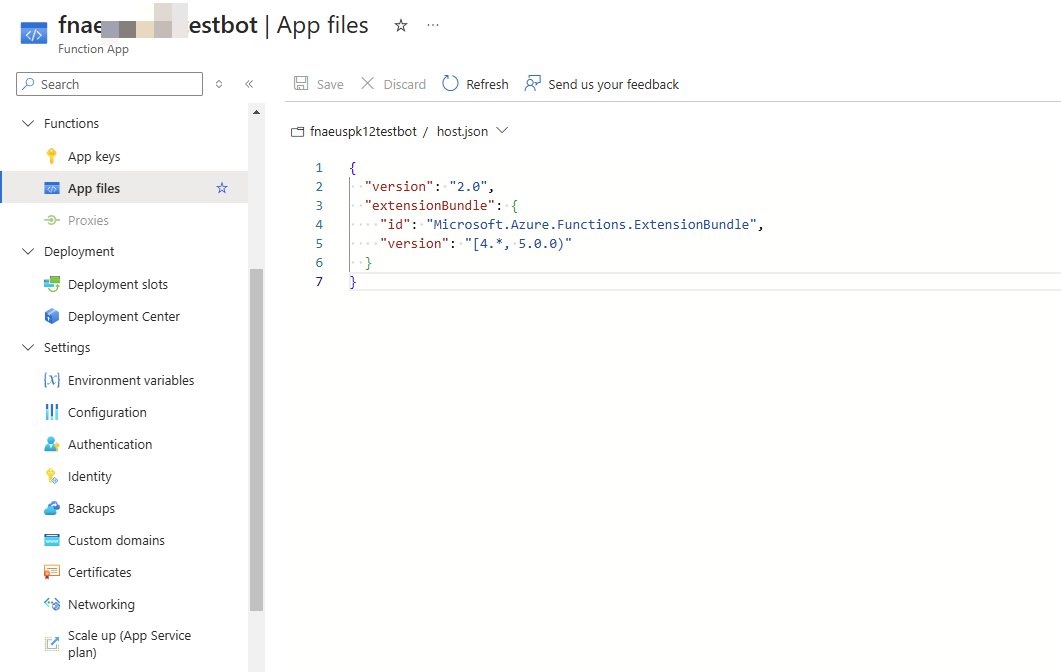Go to Environment variables
This screenshot has width=1061, height=672.
[x=131, y=380]
